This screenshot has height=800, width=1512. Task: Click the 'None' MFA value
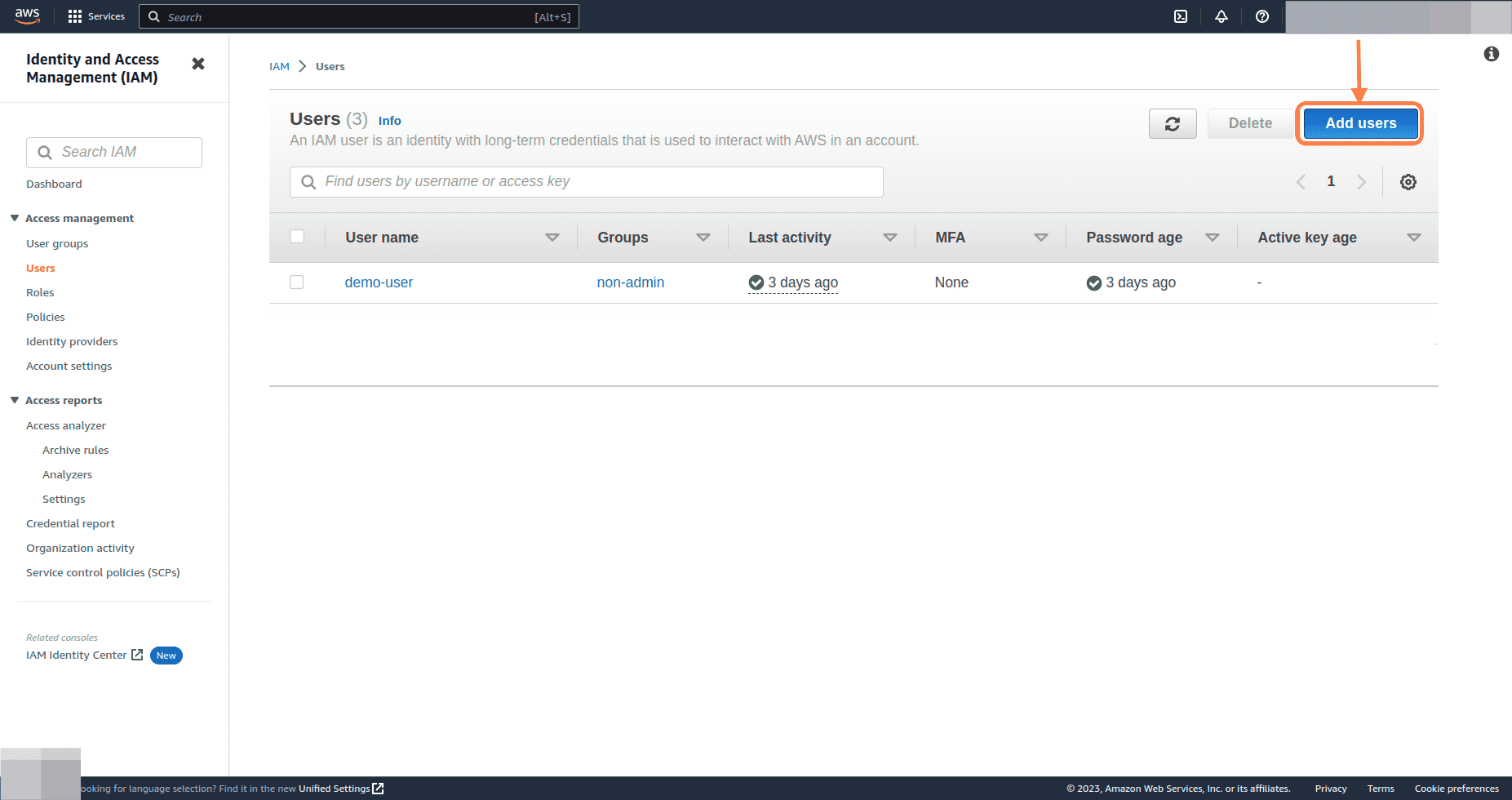(x=951, y=282)
